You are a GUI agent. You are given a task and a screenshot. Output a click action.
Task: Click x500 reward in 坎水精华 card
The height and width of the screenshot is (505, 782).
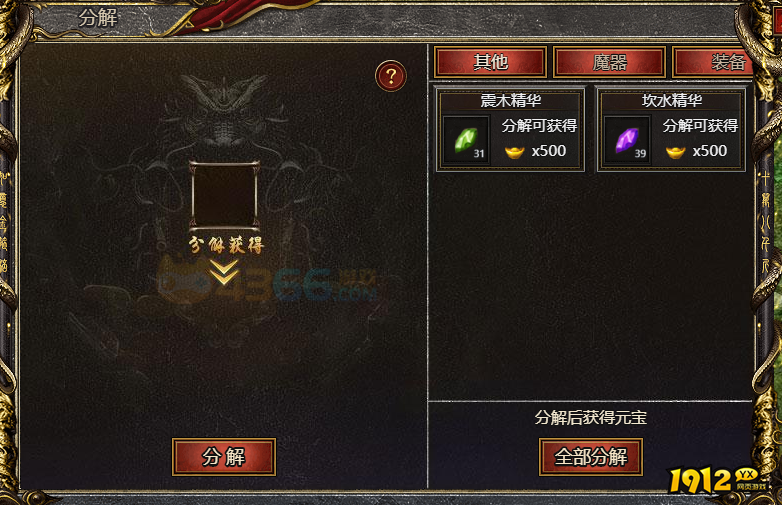(x=710, y=151)
